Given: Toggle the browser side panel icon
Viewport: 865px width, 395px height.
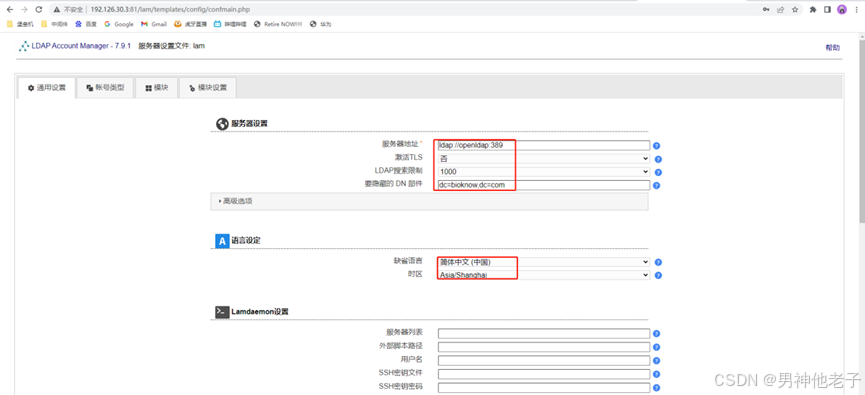Looking at the screenshot, I should (827, 9).
